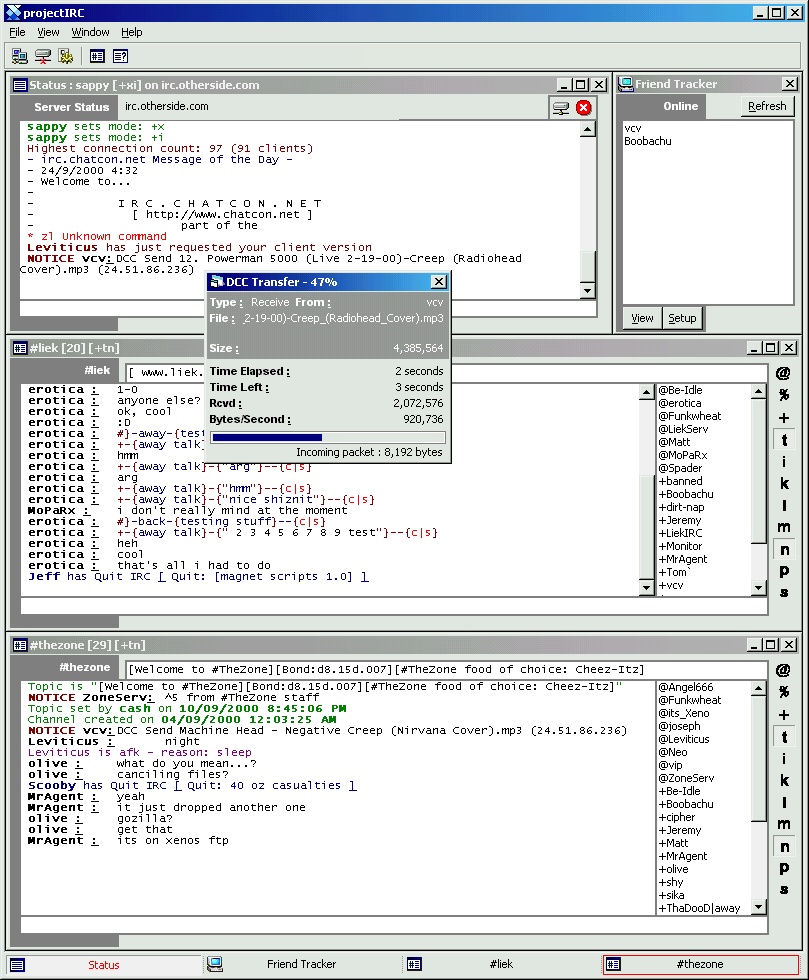Open the options gear toolbar icon
The height and width of the screenshot is (980, 809).
[66, 56]
